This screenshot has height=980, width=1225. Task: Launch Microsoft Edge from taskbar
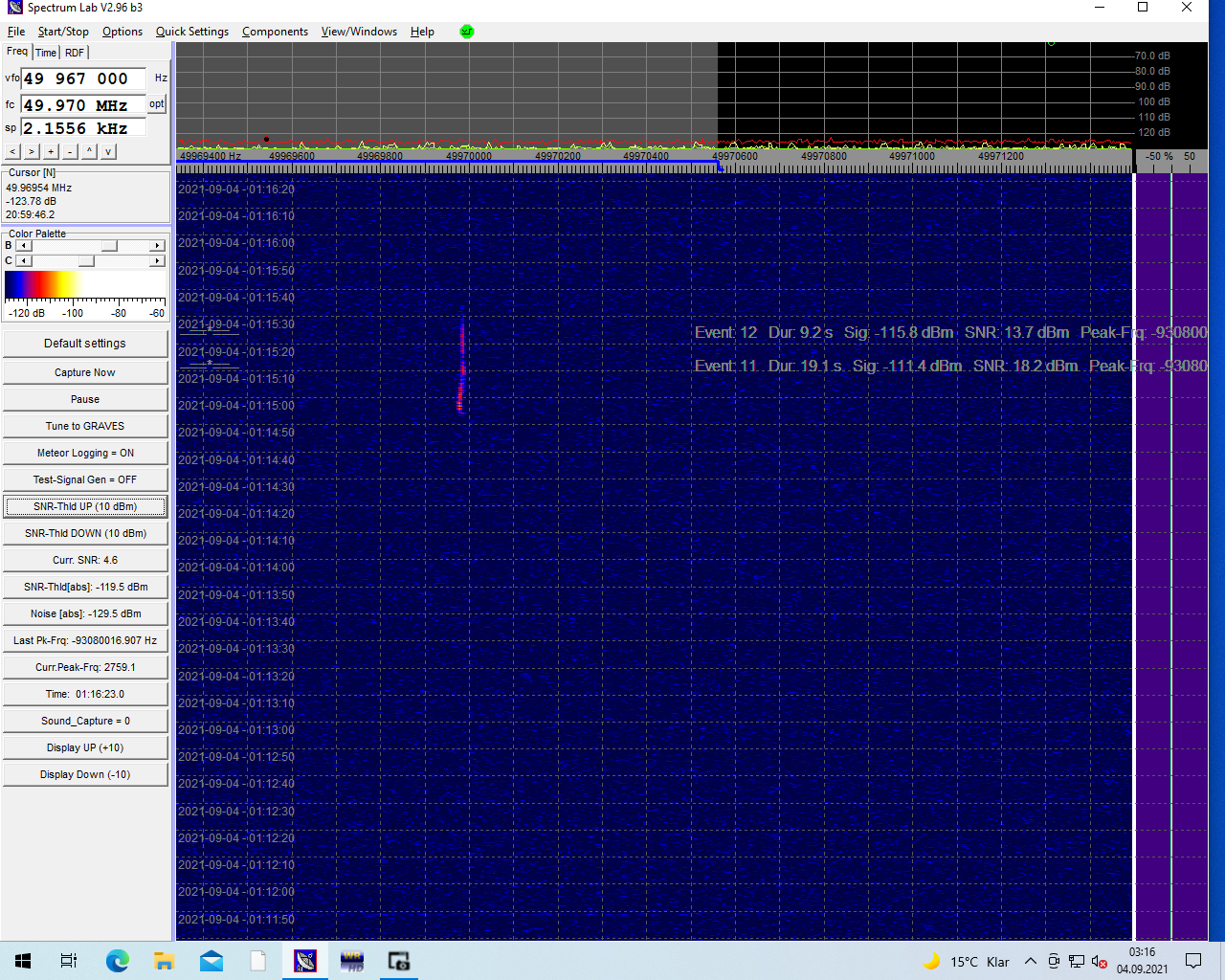click(117, 961)
